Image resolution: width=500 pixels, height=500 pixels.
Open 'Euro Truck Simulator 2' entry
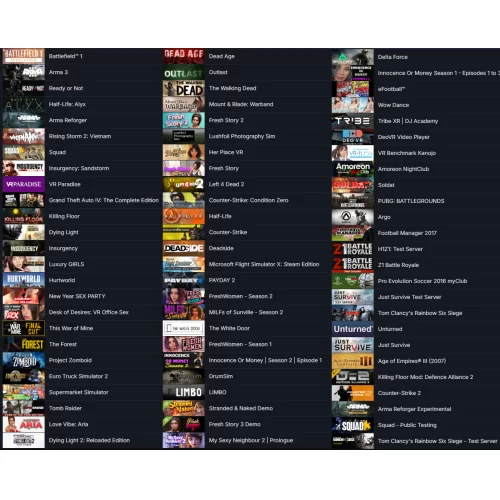78,376
